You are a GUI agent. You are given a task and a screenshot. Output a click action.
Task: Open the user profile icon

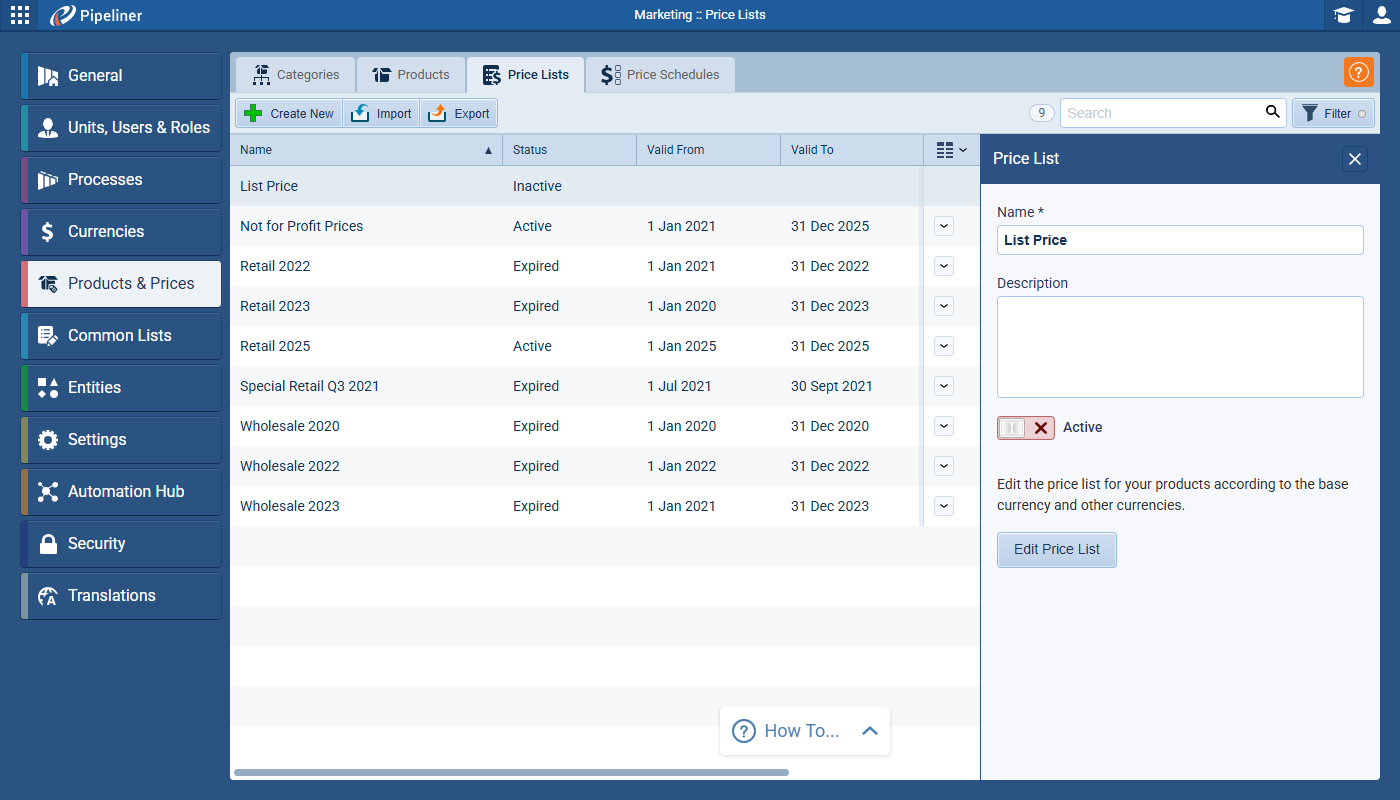tap(1381, 15)
